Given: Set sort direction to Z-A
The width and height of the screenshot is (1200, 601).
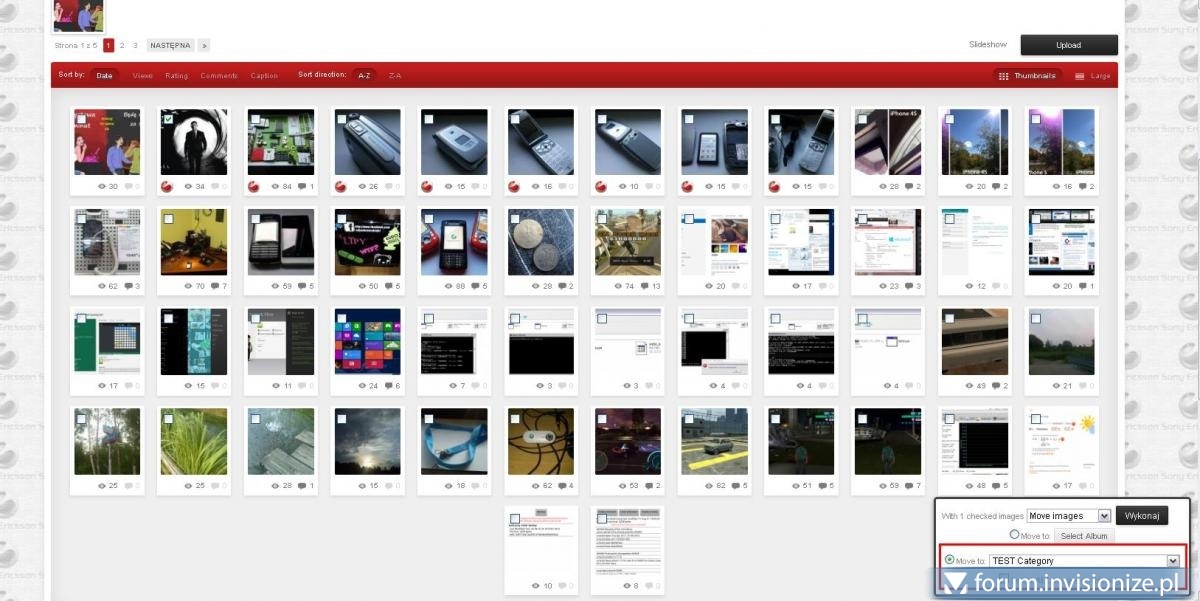Looking at the screenshot, I should coord(395,75).
